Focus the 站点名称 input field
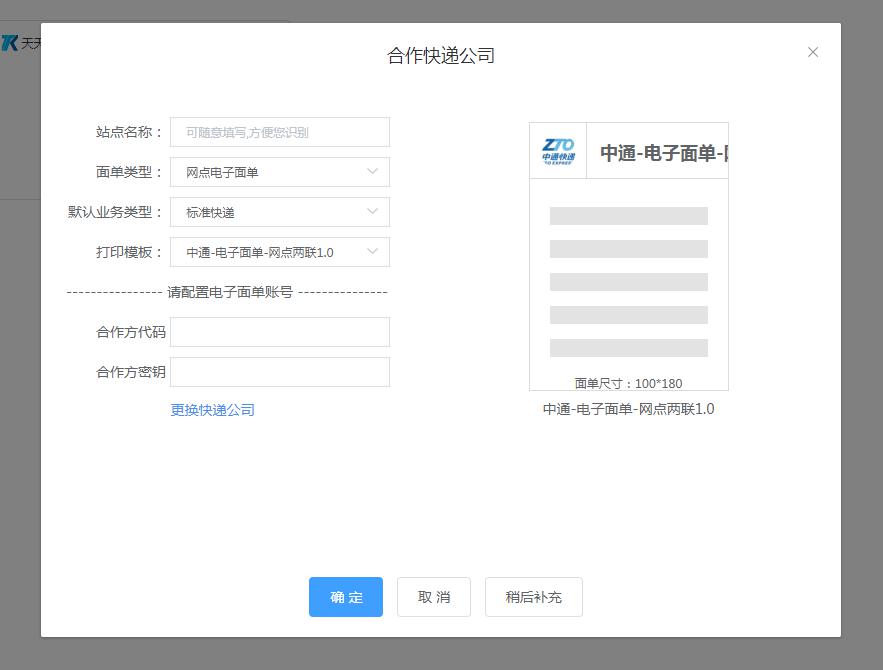 point(280,132)
